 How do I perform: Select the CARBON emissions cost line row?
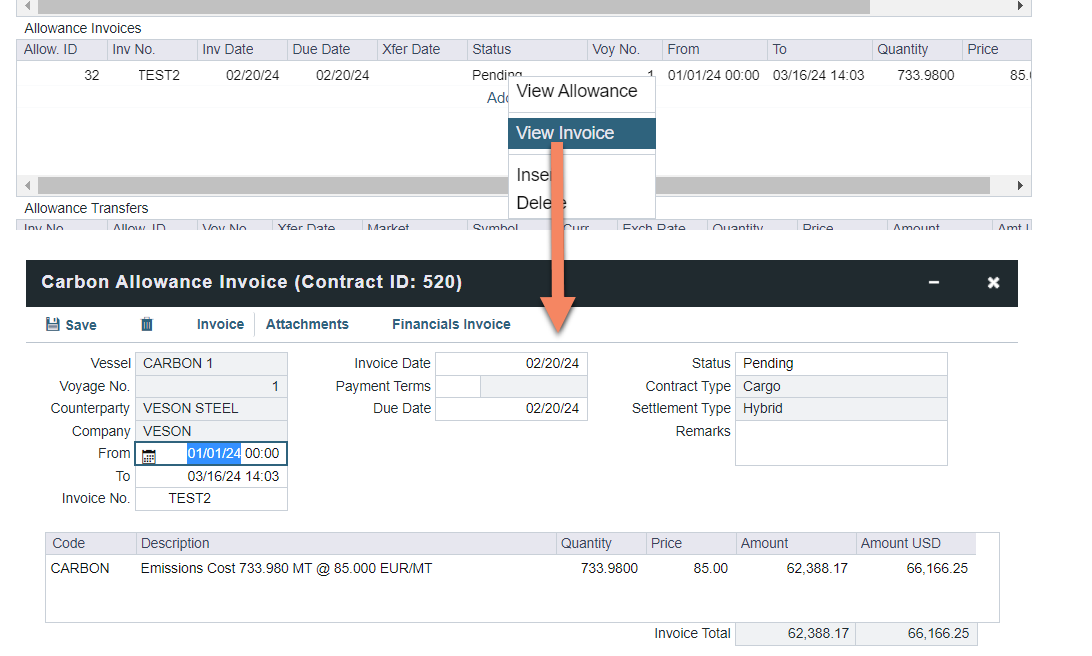pos(300,569)
